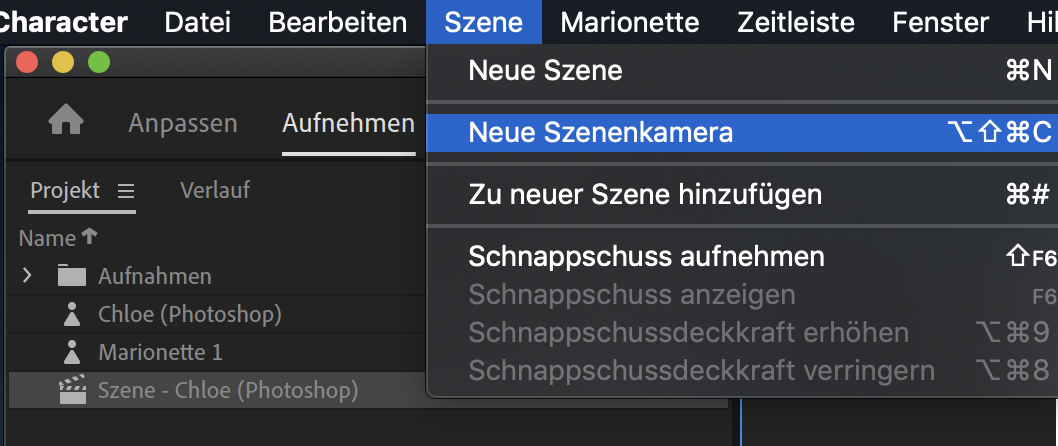The height and width of the screenshot is (446, 1058).
Task: Open the Bearbeiten menu
Action: tap(338, 22)
